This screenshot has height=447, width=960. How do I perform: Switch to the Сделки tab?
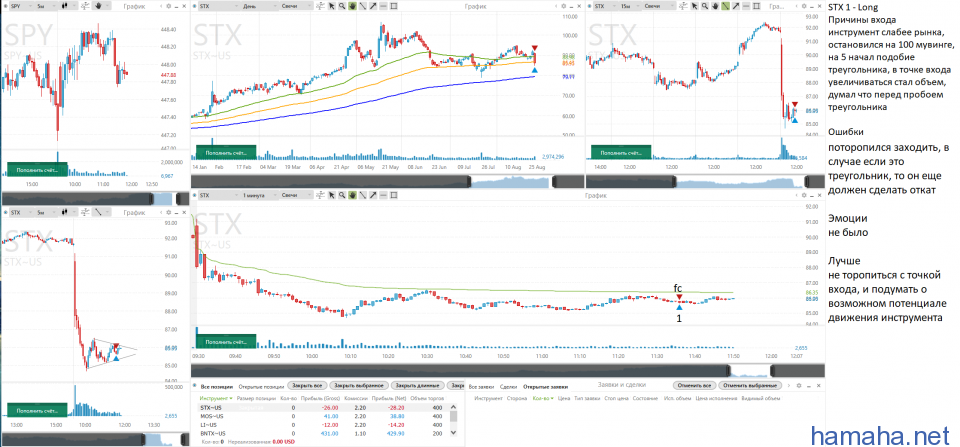(508, 386)
